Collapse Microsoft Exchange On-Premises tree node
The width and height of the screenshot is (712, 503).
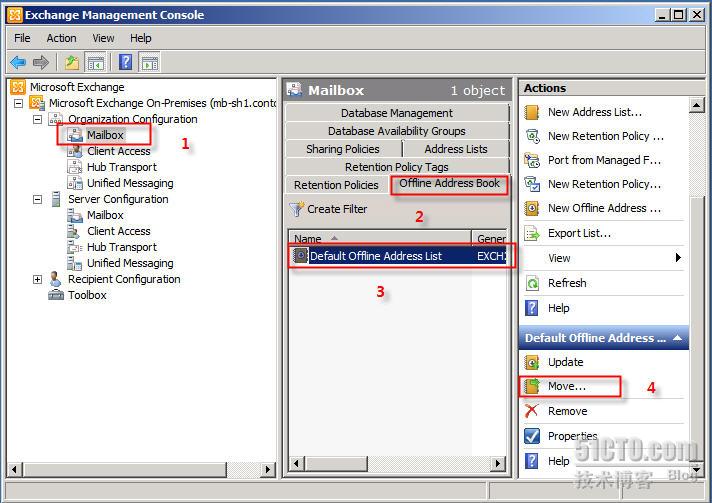pos(18,103)
